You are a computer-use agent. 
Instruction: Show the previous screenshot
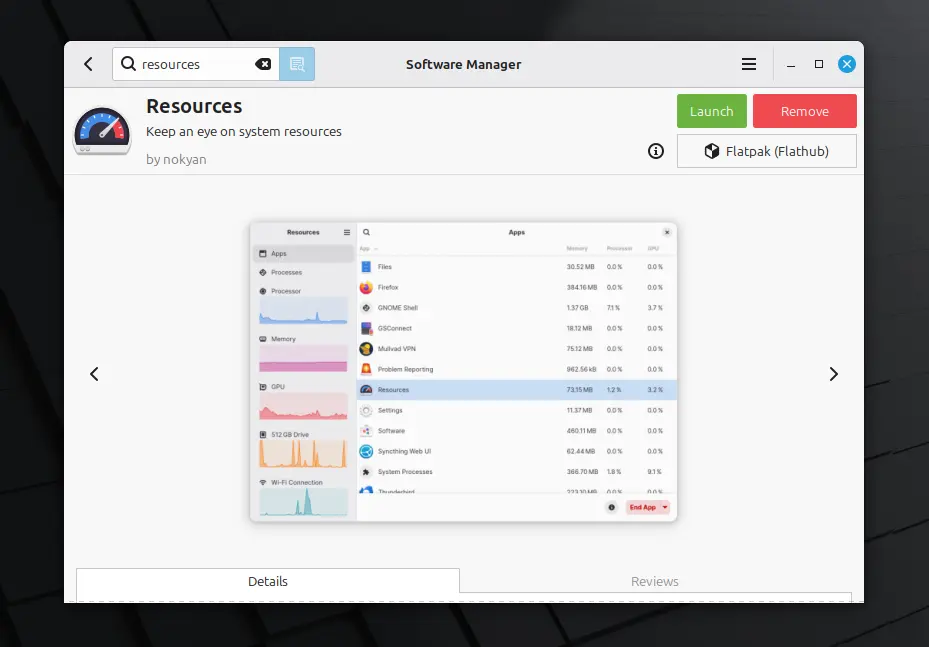pos(94,374)
